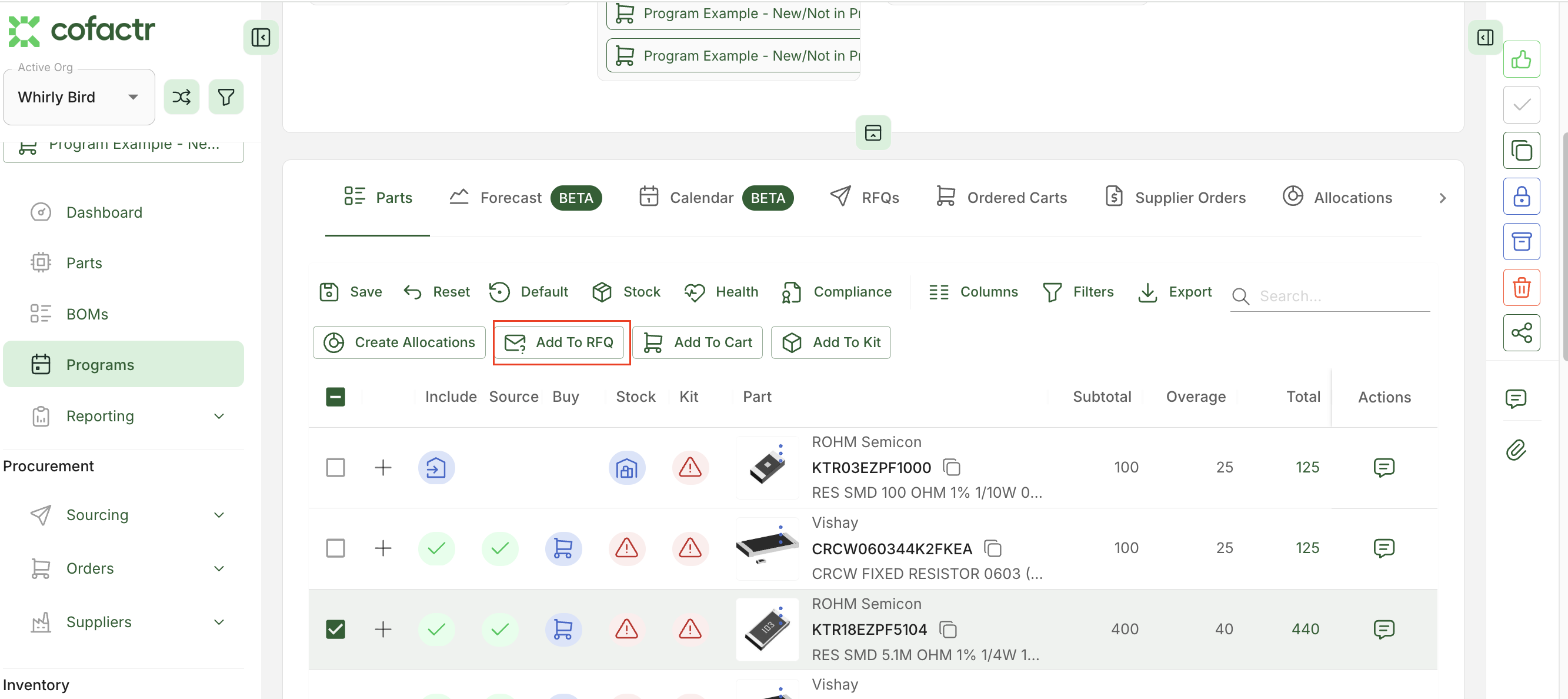The height and width of the screenshot is (699, 1568).
Task: Open comments for CRCW060344K2FKEA row
Action: tap(1383, 548)
